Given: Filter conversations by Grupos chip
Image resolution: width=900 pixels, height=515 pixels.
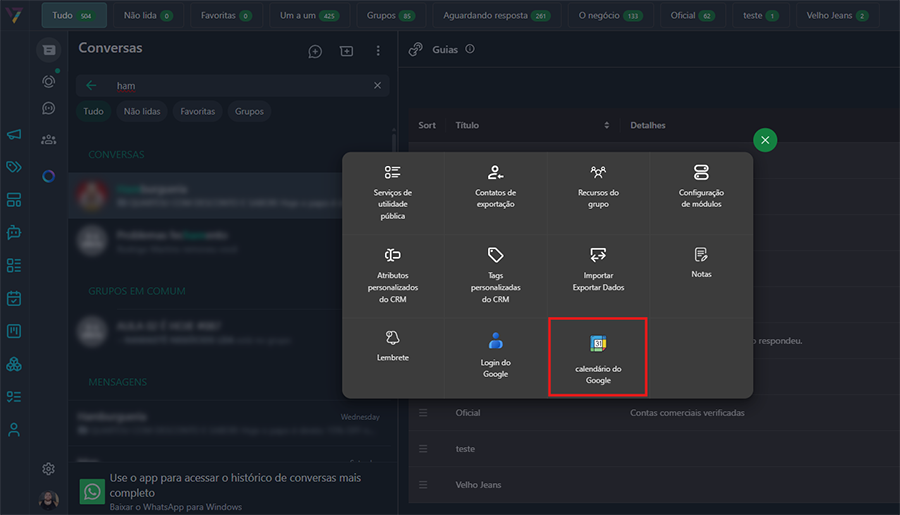Looking at the screenshot, I should tap(249, 112).
